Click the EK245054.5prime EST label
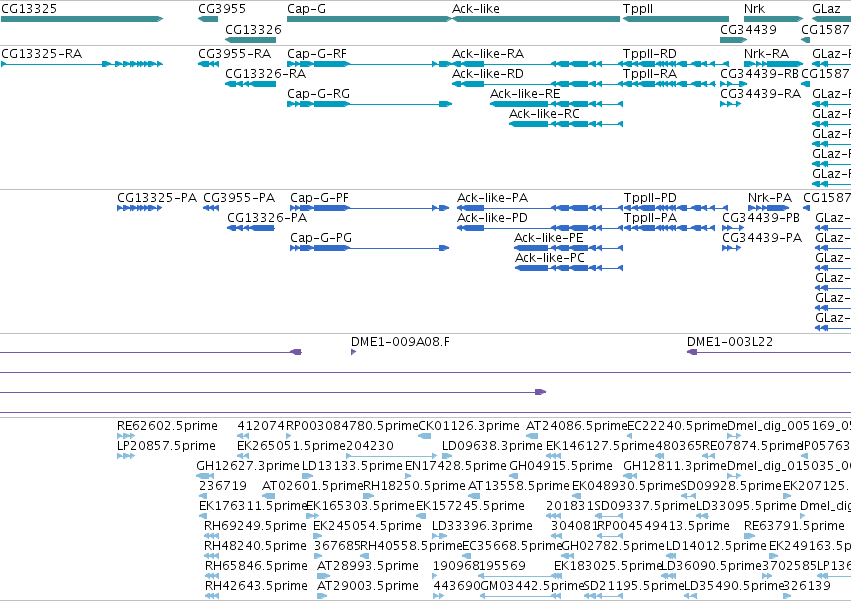The height and width of the screenshot is (601, 851). coord(367,526)
